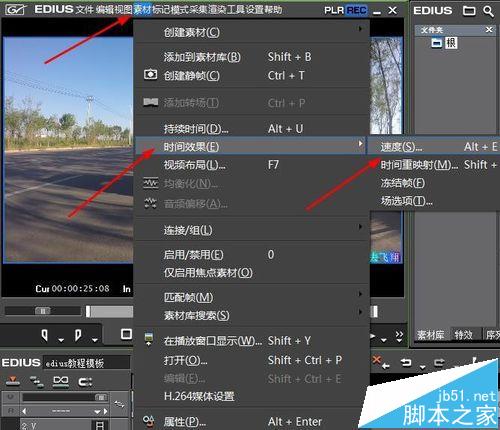Choose 持续时间(D)... menu entry
This screenshot has height=430, width=500.
[x=252, y=128]
